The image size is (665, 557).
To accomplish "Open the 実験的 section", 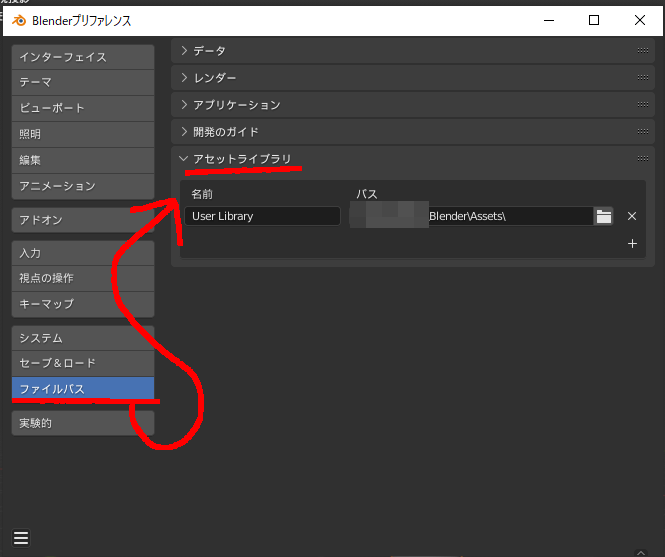I will (83, 423).
